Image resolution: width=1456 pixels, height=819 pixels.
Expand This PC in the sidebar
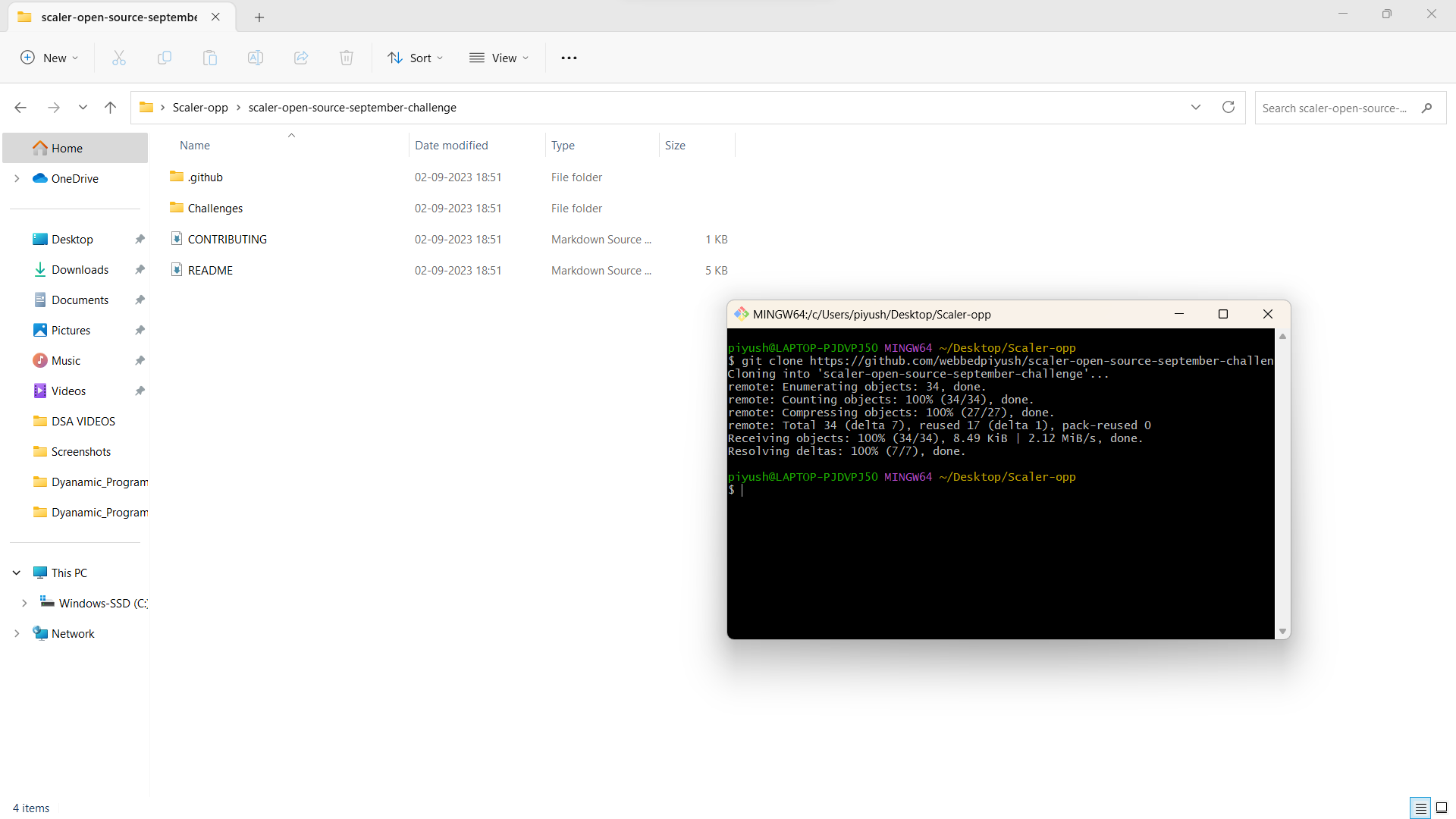point(16,573)
